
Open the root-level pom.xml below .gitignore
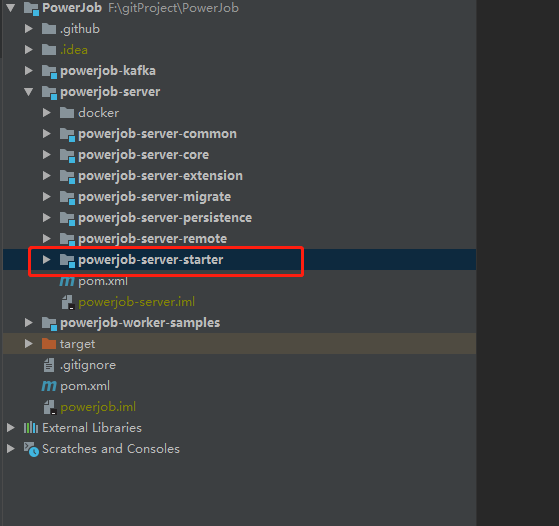pos(85,386)
